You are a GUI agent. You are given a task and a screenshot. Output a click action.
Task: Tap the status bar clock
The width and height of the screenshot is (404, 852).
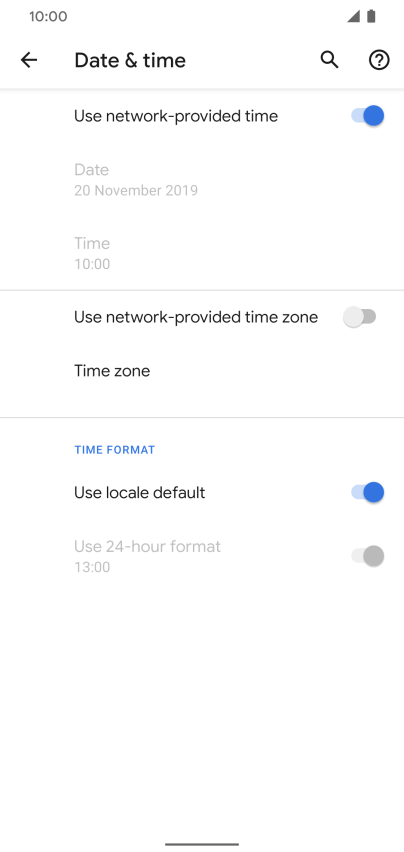tap(48, 16)
